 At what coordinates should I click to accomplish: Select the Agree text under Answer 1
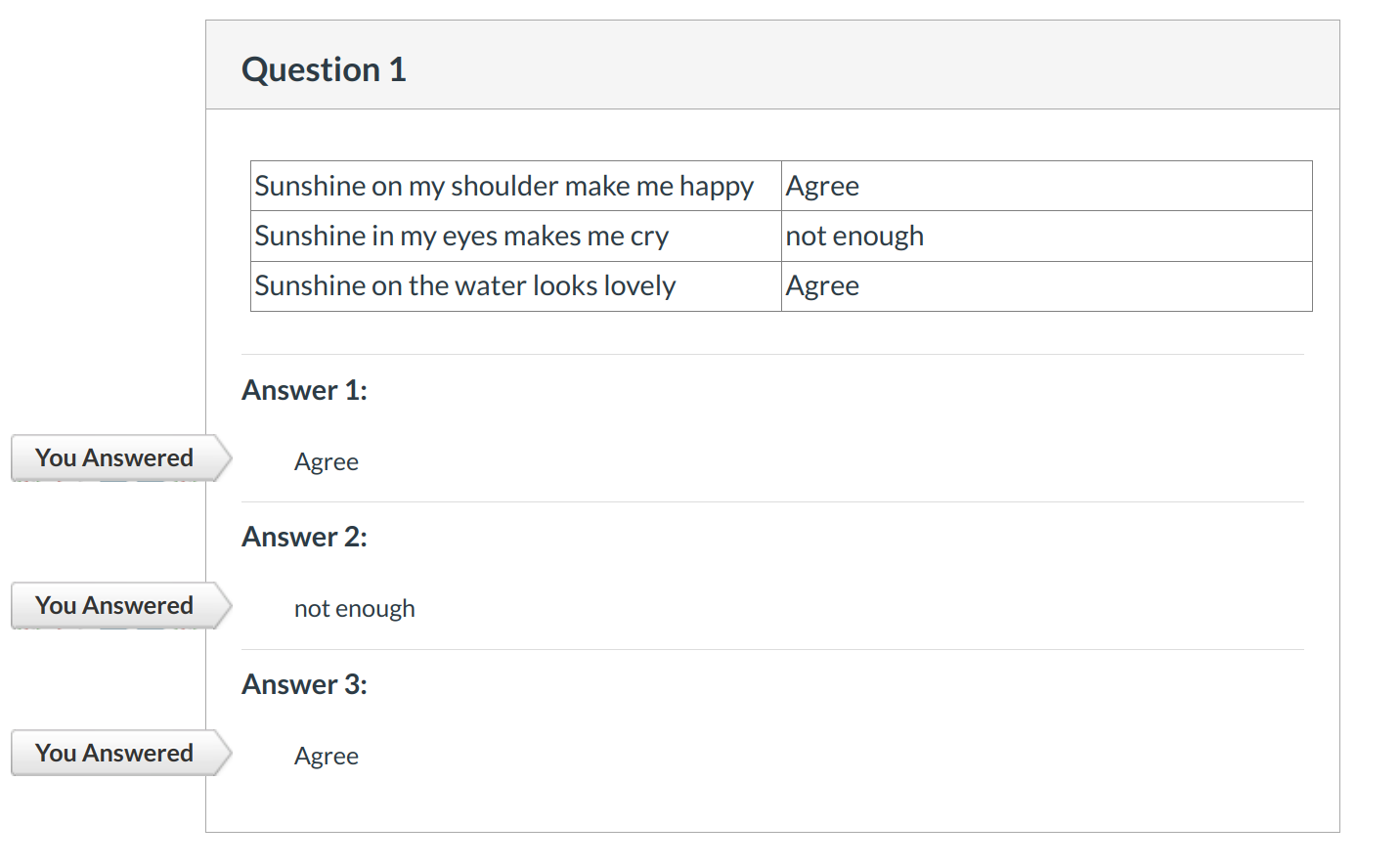tap(327, 462)
